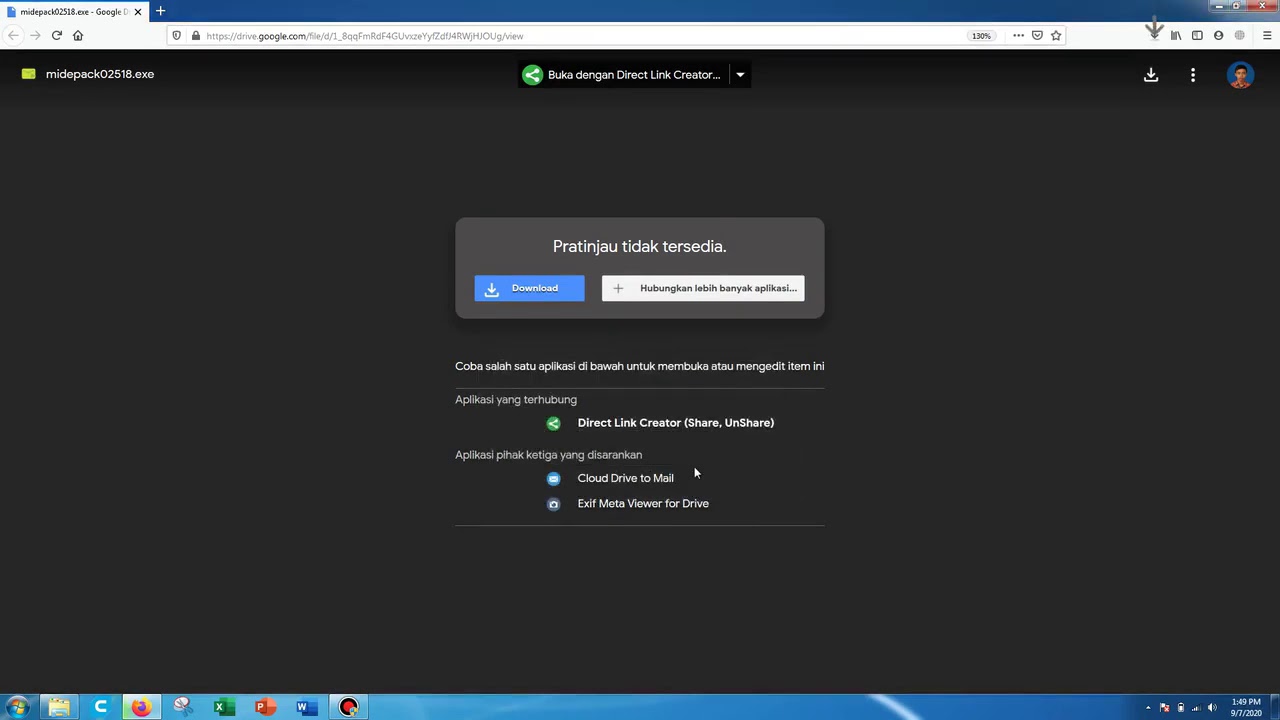1280x720 pixels.
Task: Click the site padlock icon
Action: click(195, 36)
